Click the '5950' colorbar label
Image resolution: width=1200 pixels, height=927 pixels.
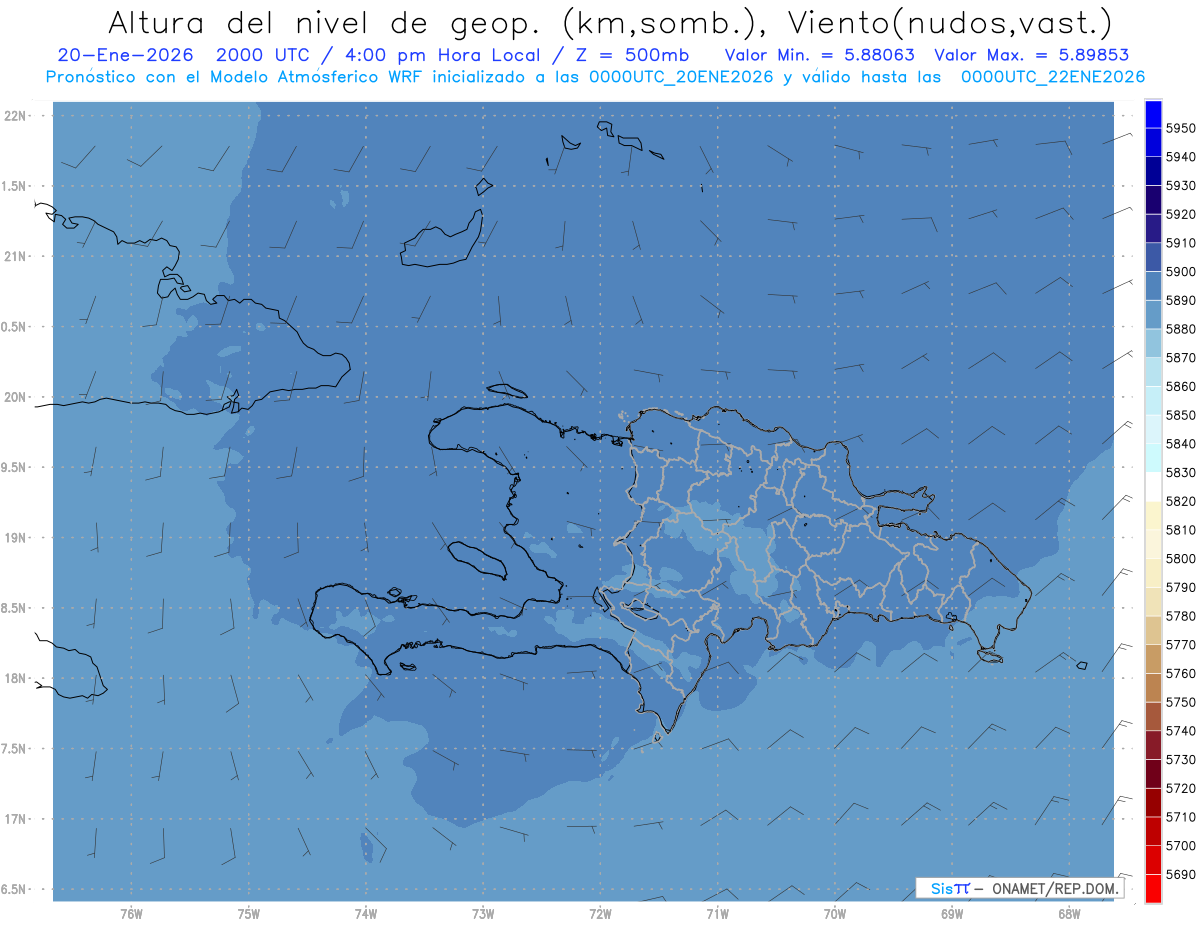click(x=1181, y=128)
